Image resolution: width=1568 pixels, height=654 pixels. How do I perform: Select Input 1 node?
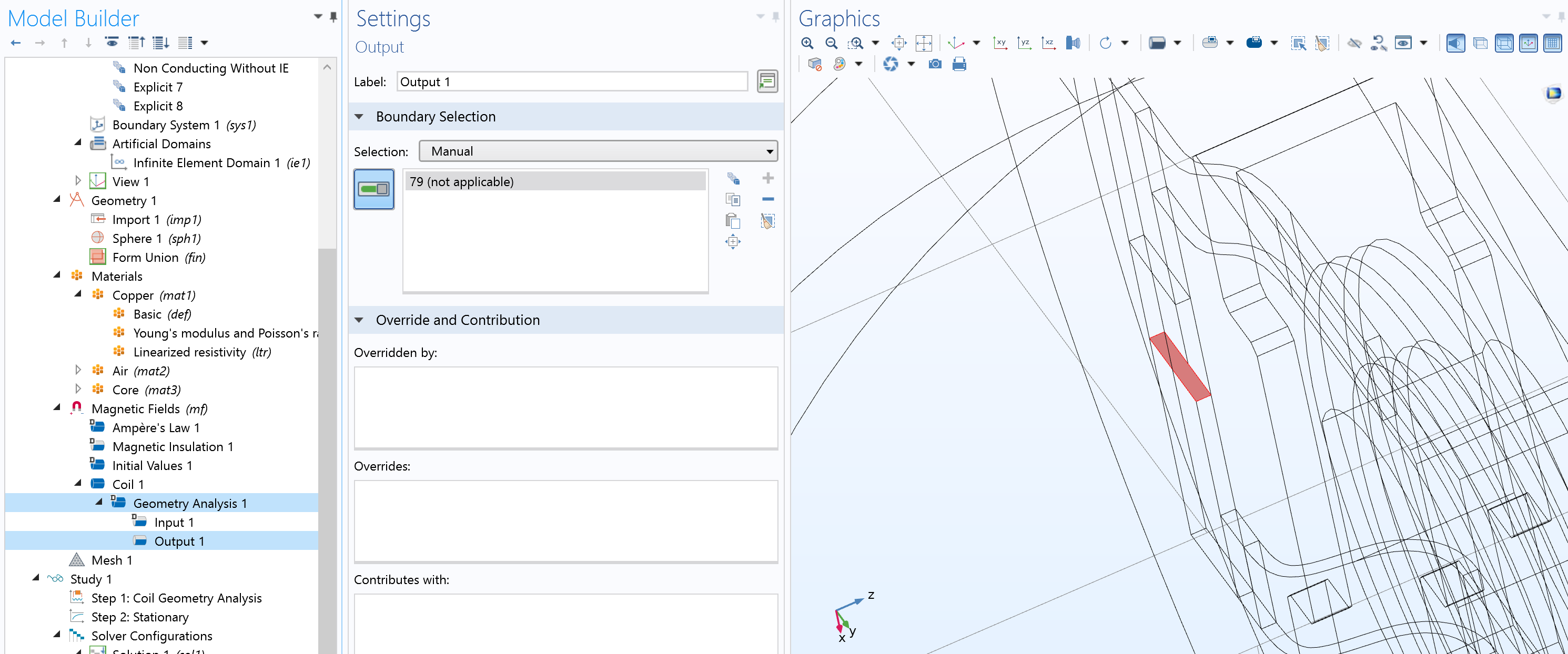(174, 522)
